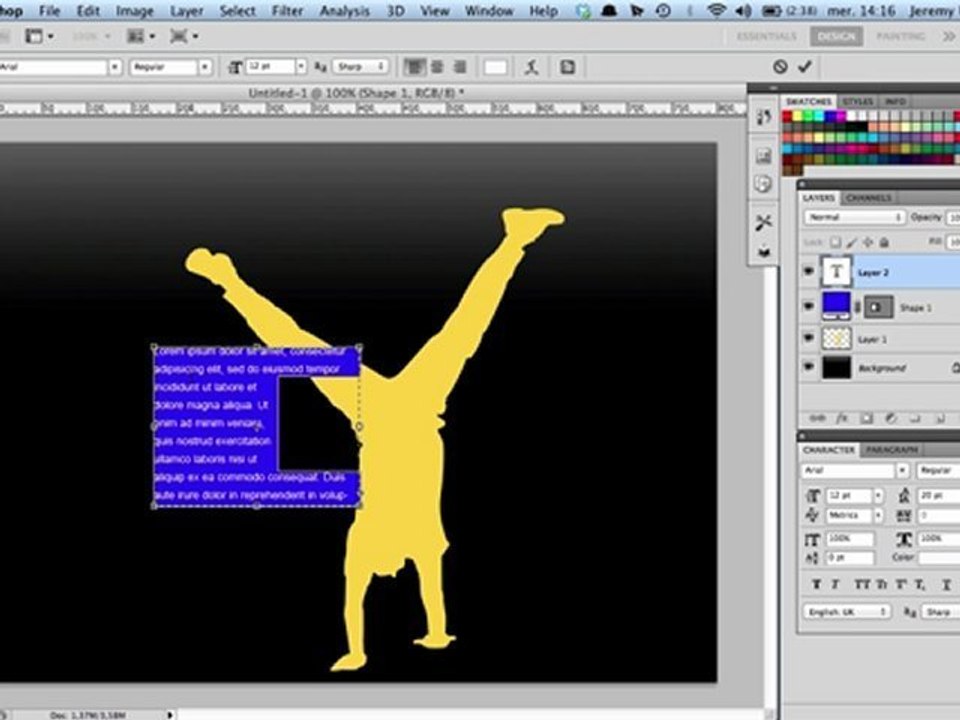The image size is (960, 720).
Task: Switch to the Channels tab
Action: click(x=868, y=198)
